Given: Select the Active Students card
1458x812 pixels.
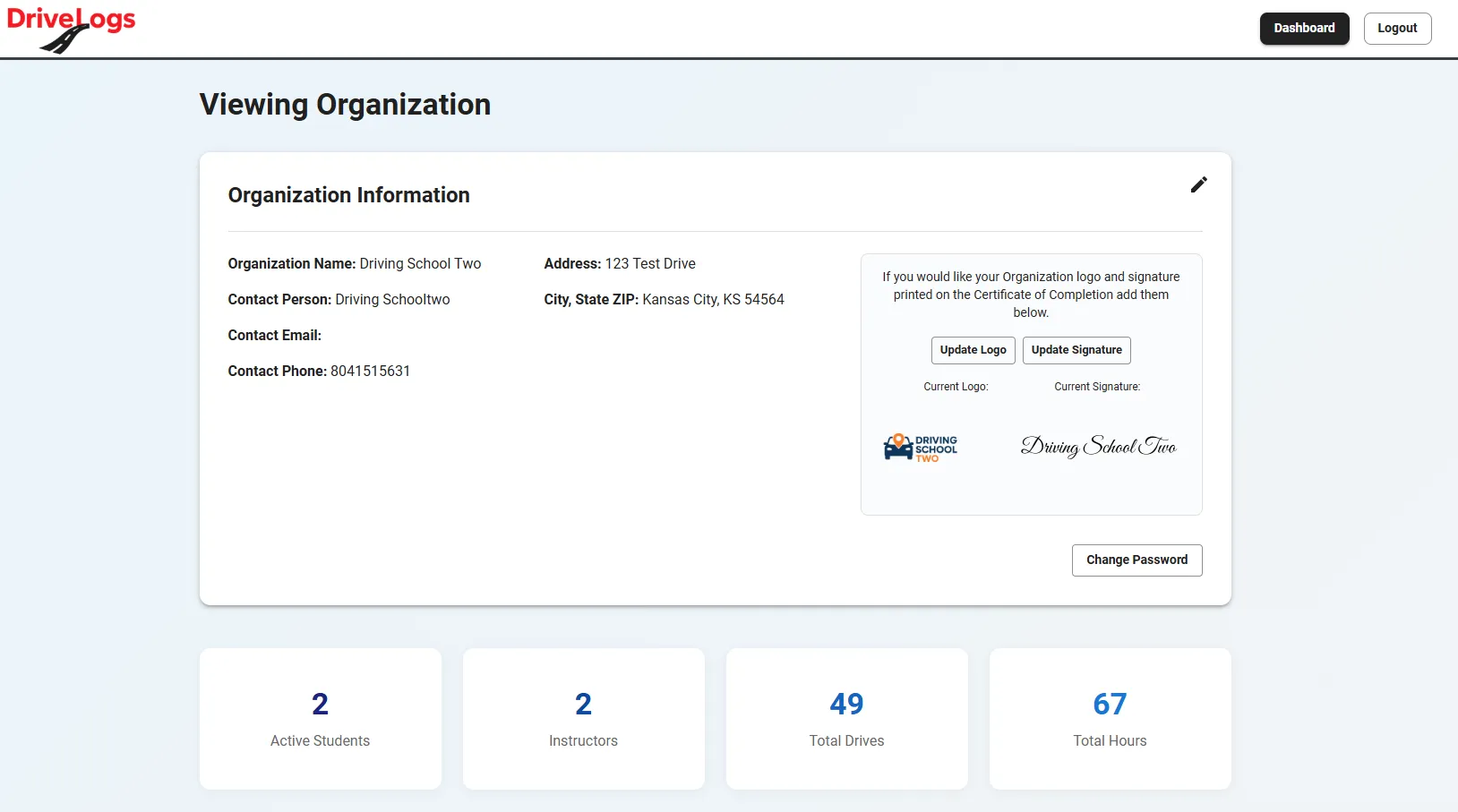Looking at the screenshot, I should 321,719.
